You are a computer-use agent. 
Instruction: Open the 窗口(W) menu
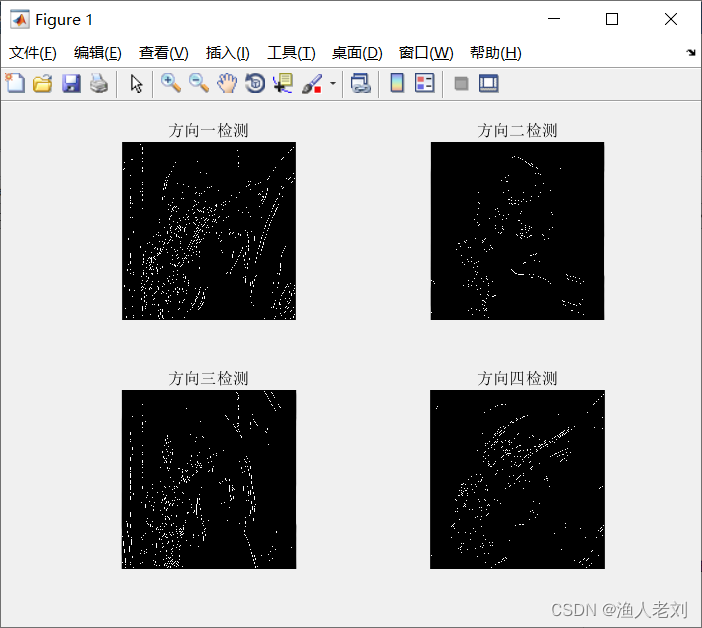(426, 53)
